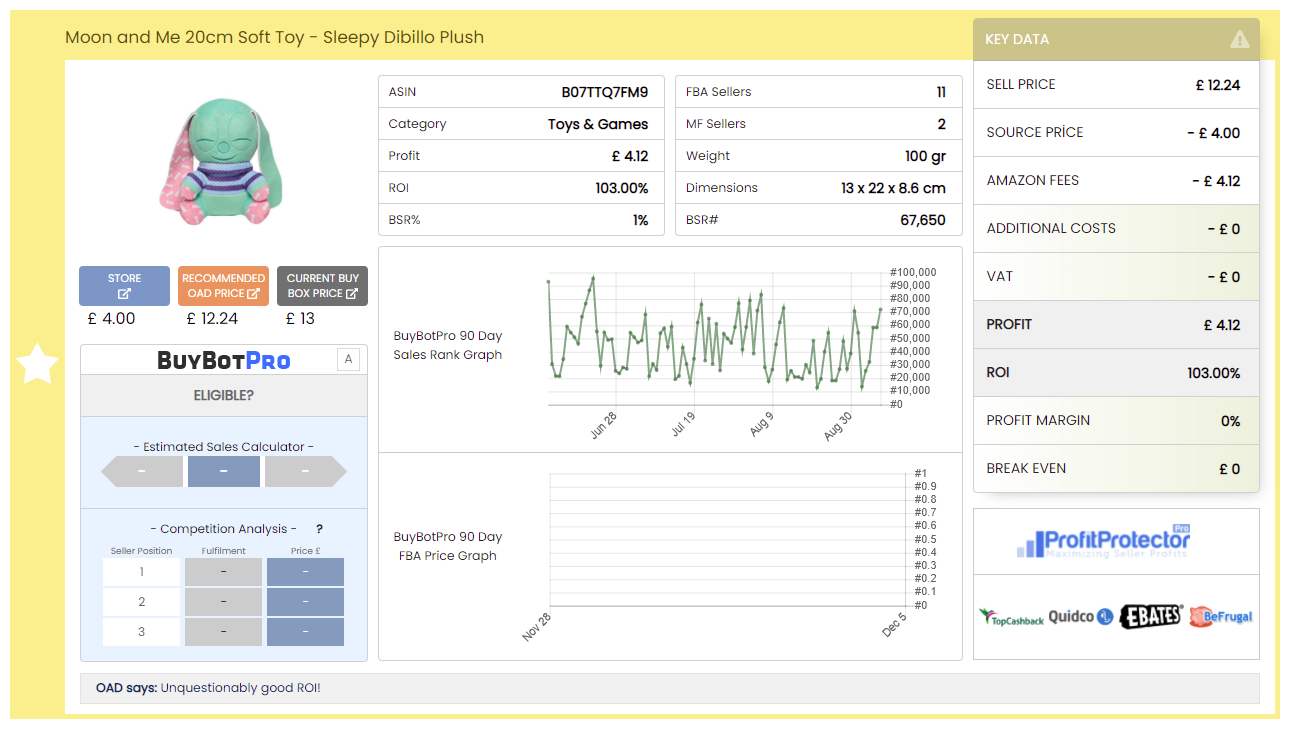Click the VAT row in Key Data

[1116, 277]
